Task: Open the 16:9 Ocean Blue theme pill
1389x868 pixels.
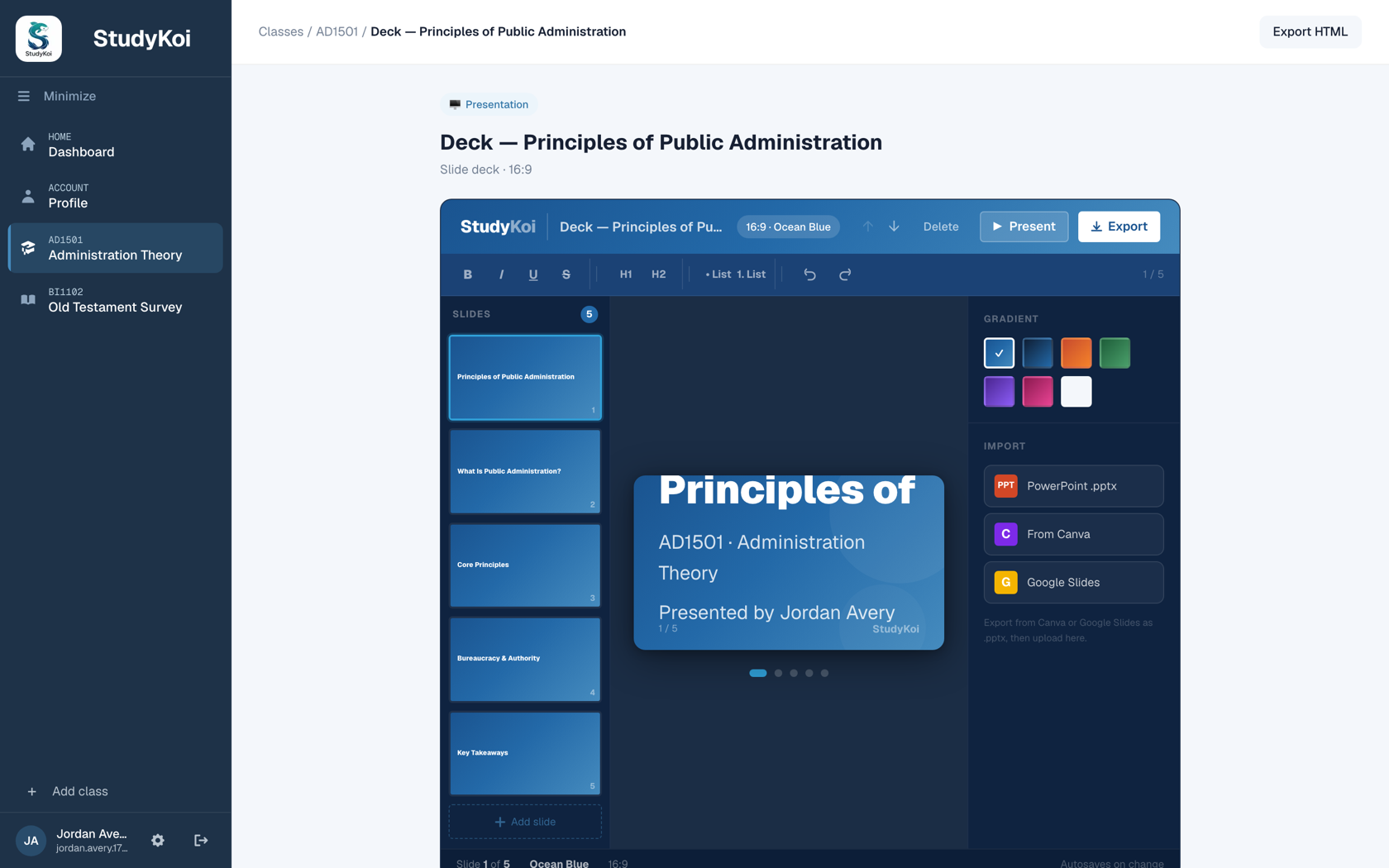Action: pyautogui.click(x=788, y=227)
